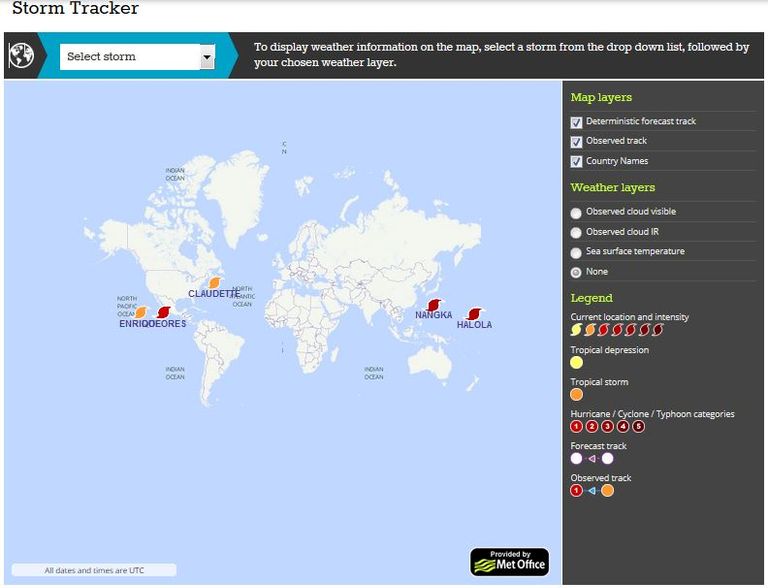Screen dimensions: 768x588
Task: Click the Nangka typhoon marker
Action: pyautogui.click(x=433, y=305)
